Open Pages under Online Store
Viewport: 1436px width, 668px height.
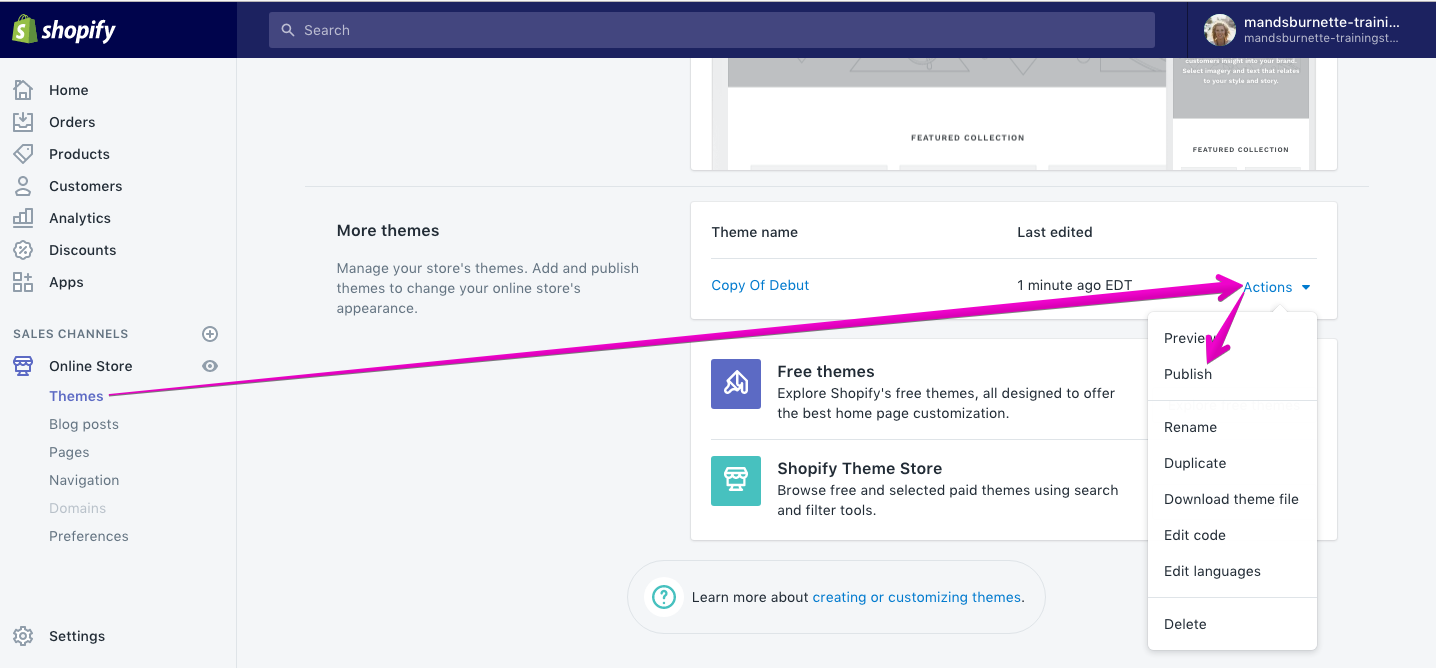(69, 452)
